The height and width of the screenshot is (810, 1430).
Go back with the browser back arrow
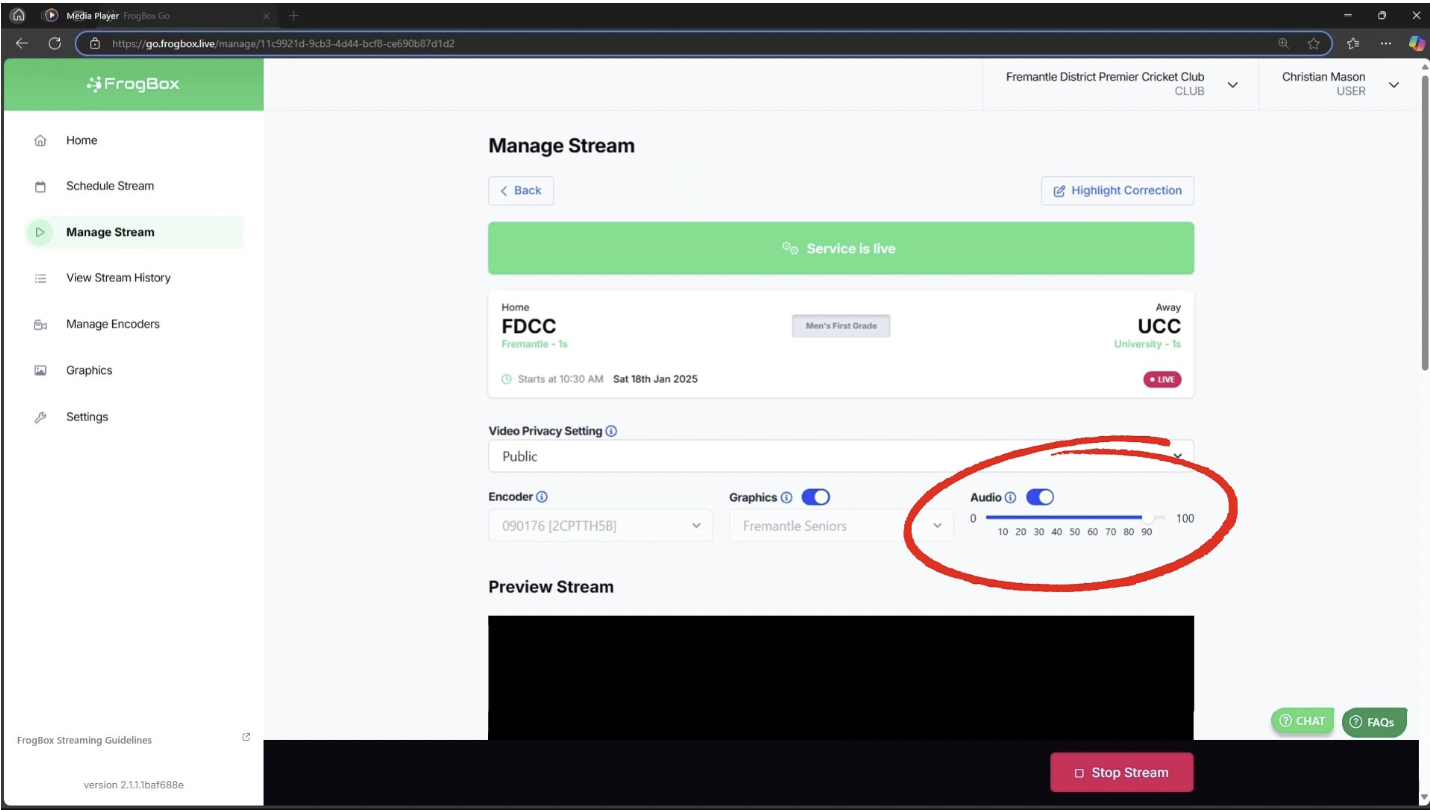pos(22,43)
